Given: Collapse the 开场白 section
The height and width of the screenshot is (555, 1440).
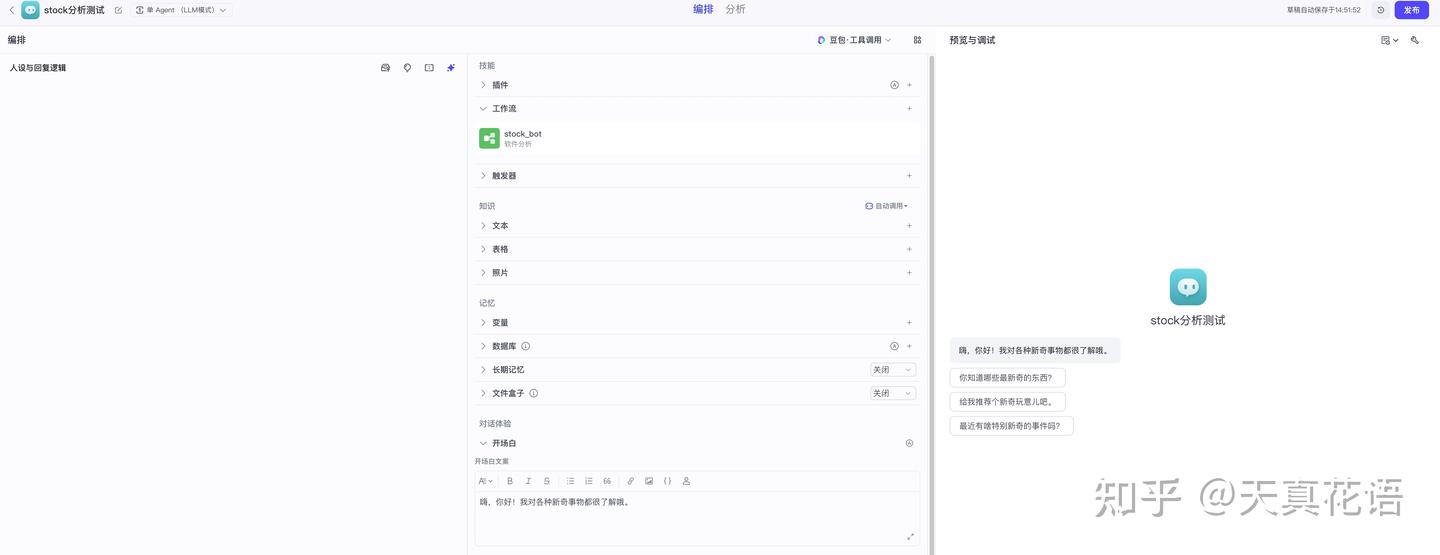Looking at the screenshot, I should tap(484, 443).
